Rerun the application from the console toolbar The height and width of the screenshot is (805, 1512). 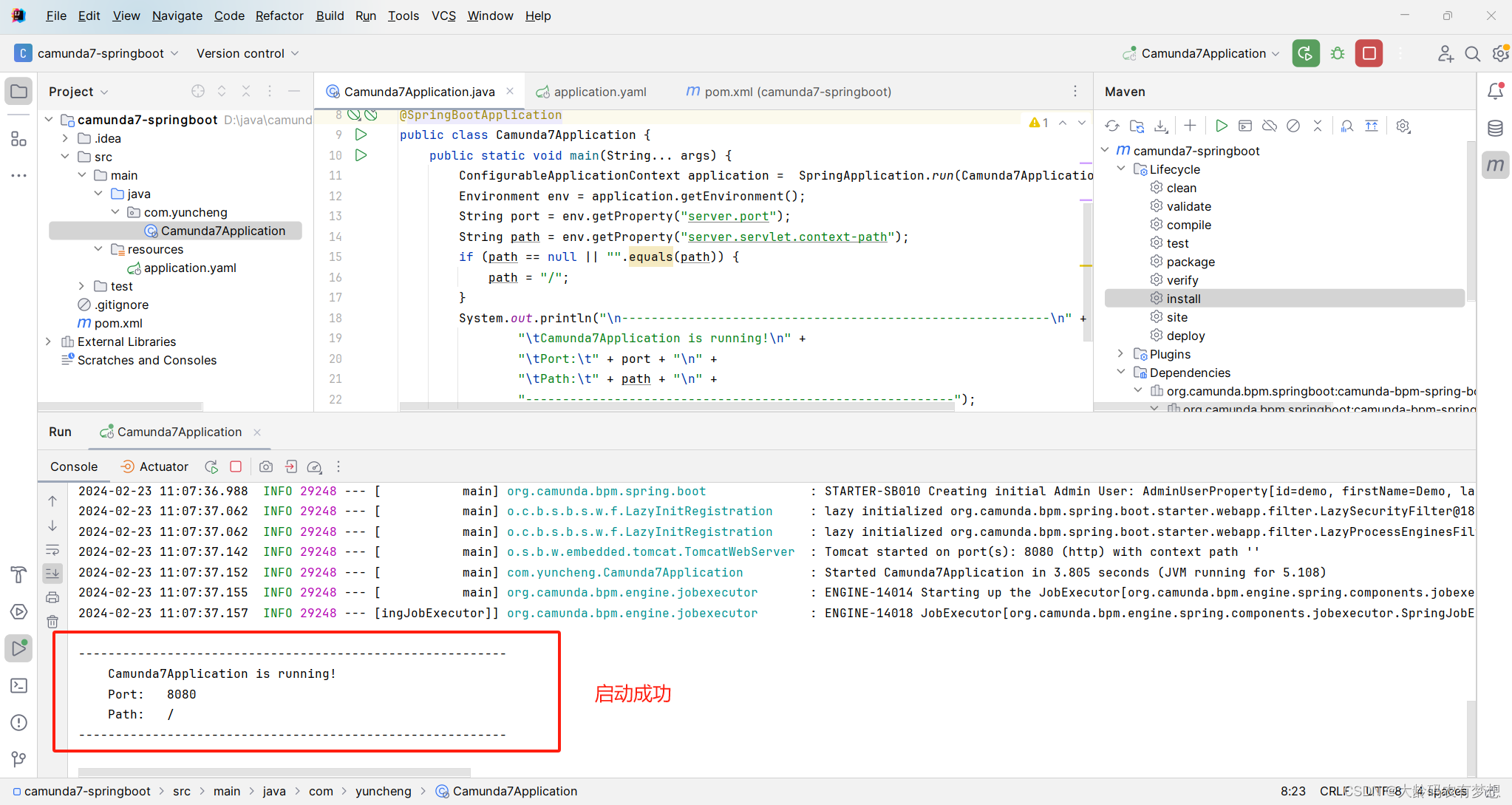coord(211,466)
